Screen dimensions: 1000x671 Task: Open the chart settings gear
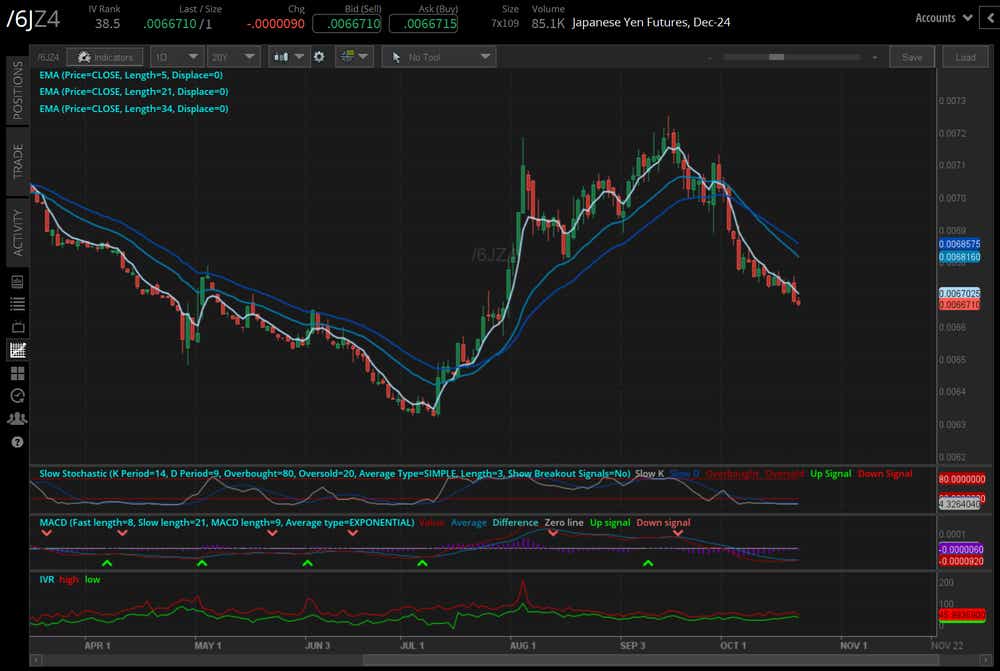319,57
